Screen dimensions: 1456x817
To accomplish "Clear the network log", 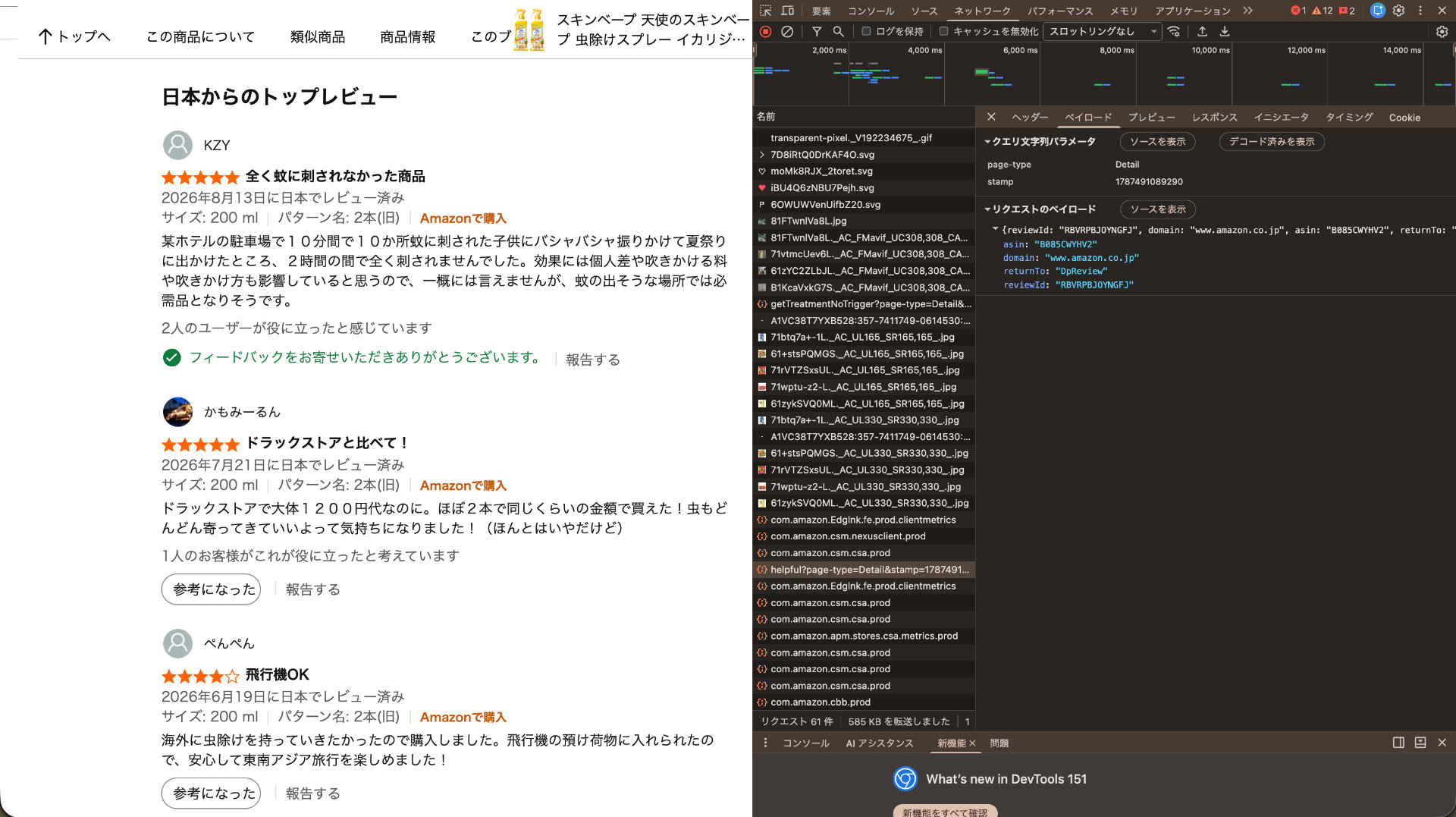I will (787, 31).
